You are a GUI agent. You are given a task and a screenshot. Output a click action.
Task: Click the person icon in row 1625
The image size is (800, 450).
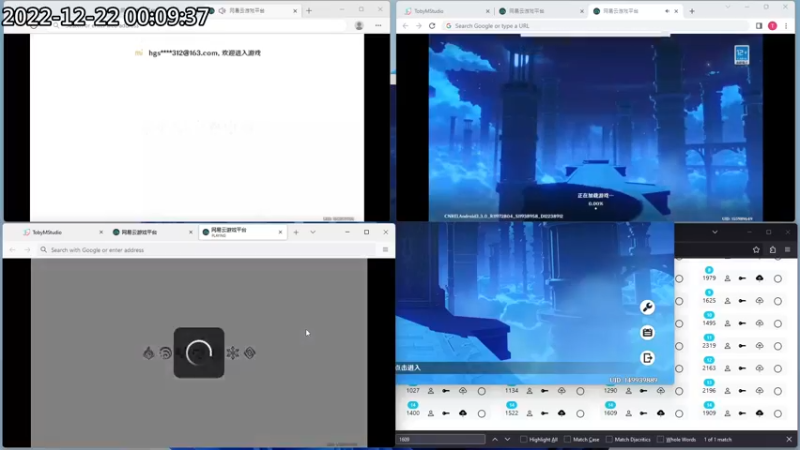[x=728, y=301]
